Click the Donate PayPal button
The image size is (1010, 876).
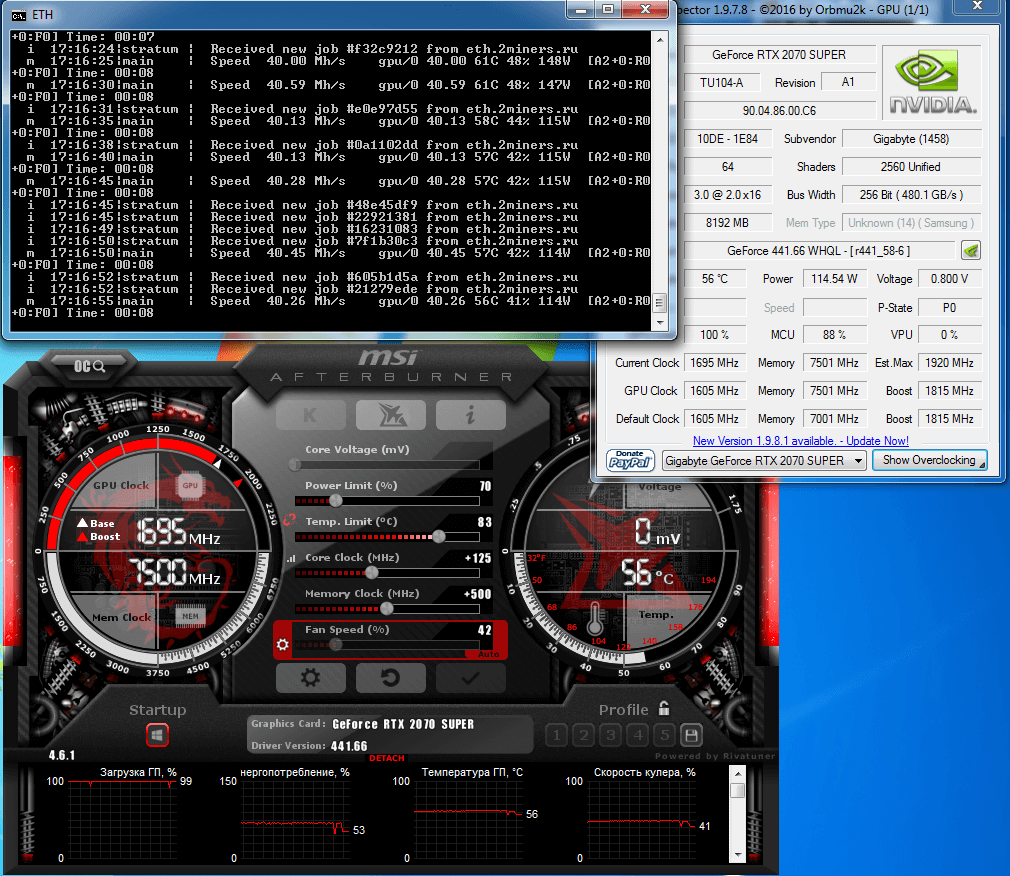tap(631, 460)
